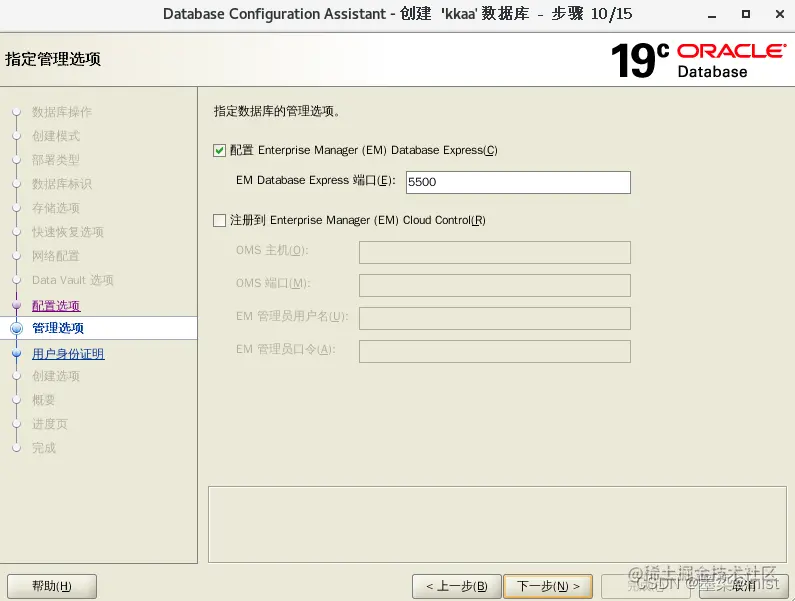Maximize the Database Configuration Assistant window
Viewport: 795px width, 601px height.
[x=746, y=14]
